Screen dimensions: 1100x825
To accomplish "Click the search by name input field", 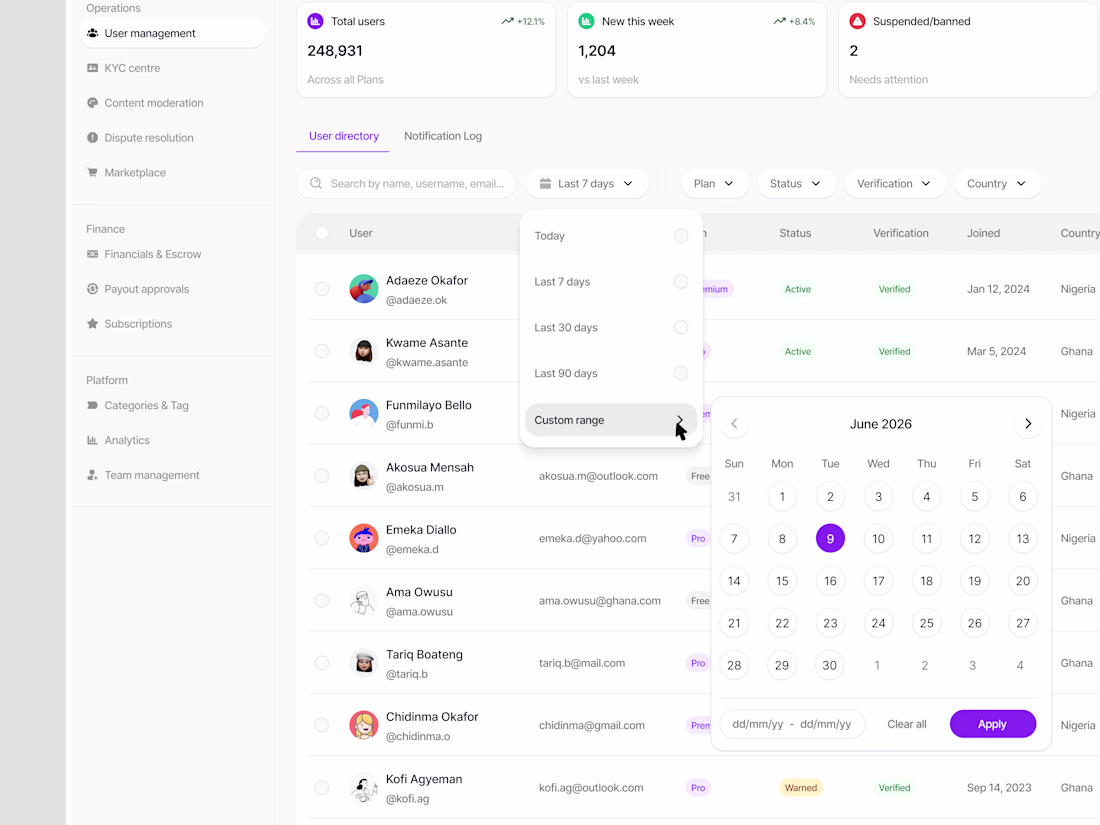I will [x=406, y=183].
